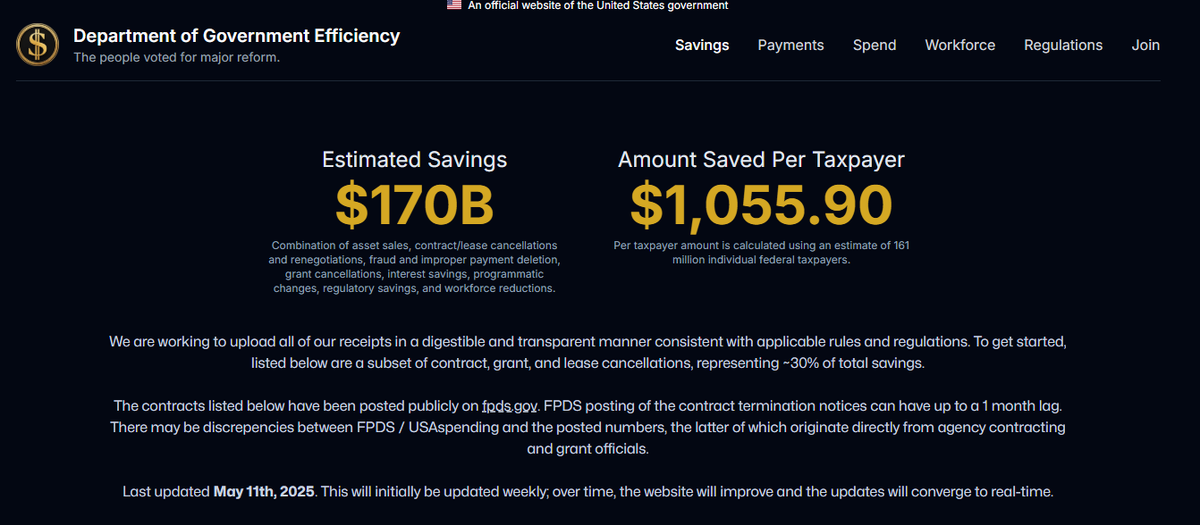Click the 161 million taxpayers explanation text
Viewport: 1200px width, 525px height.
point(761,252)
